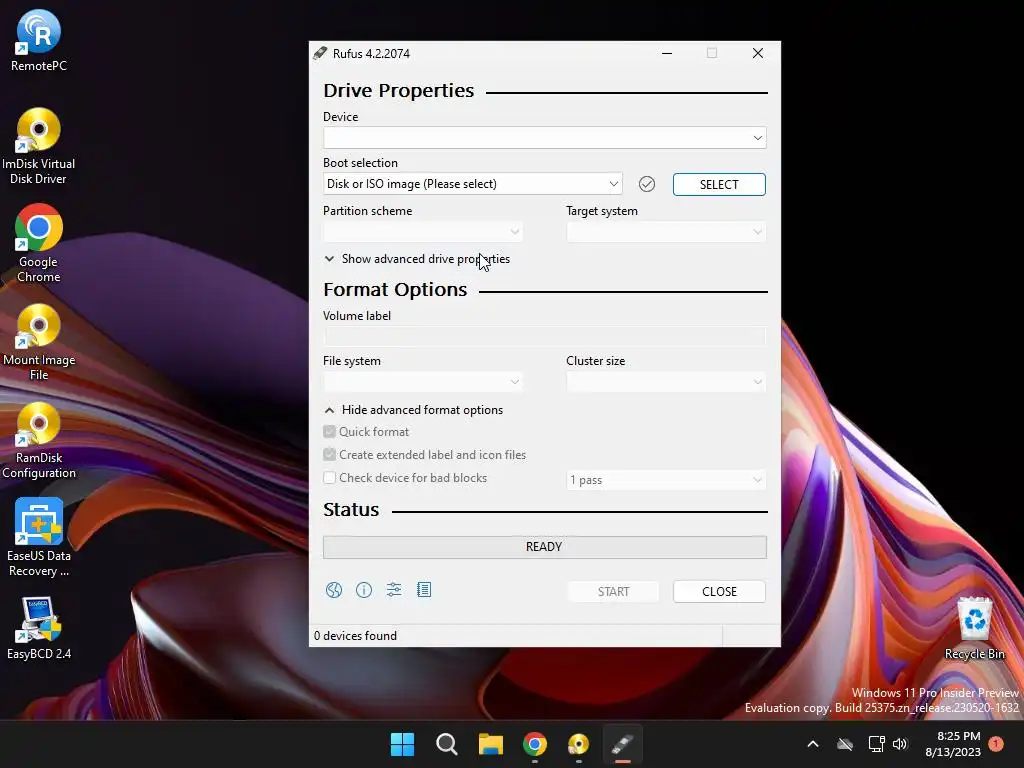Open the Cluster size dropdown
Image resolution: width=1024 pixels, height=768 pixels.
(x=666, y=382)
